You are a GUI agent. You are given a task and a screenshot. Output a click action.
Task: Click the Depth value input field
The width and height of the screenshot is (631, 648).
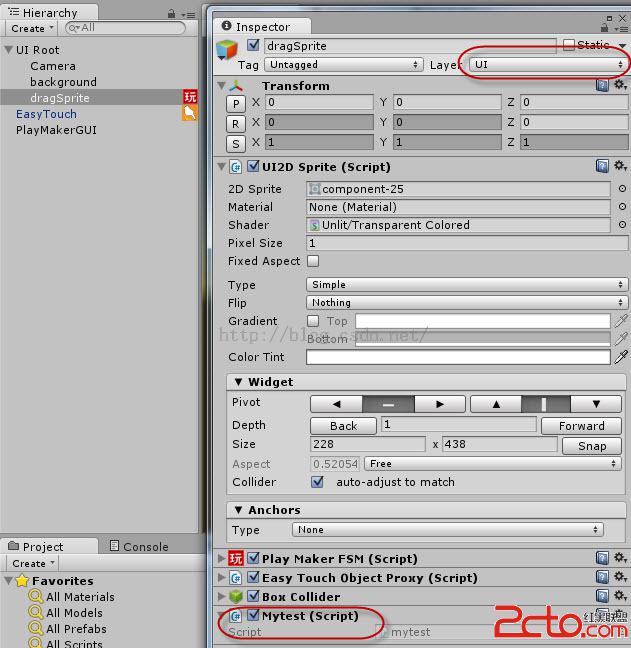tap(459, 424)
